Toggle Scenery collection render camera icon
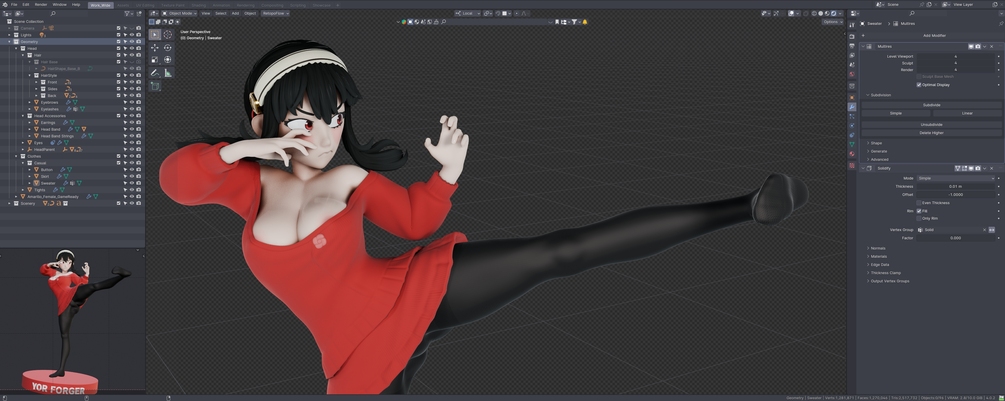Screen dimensions: 1005x401 [138, 203]
